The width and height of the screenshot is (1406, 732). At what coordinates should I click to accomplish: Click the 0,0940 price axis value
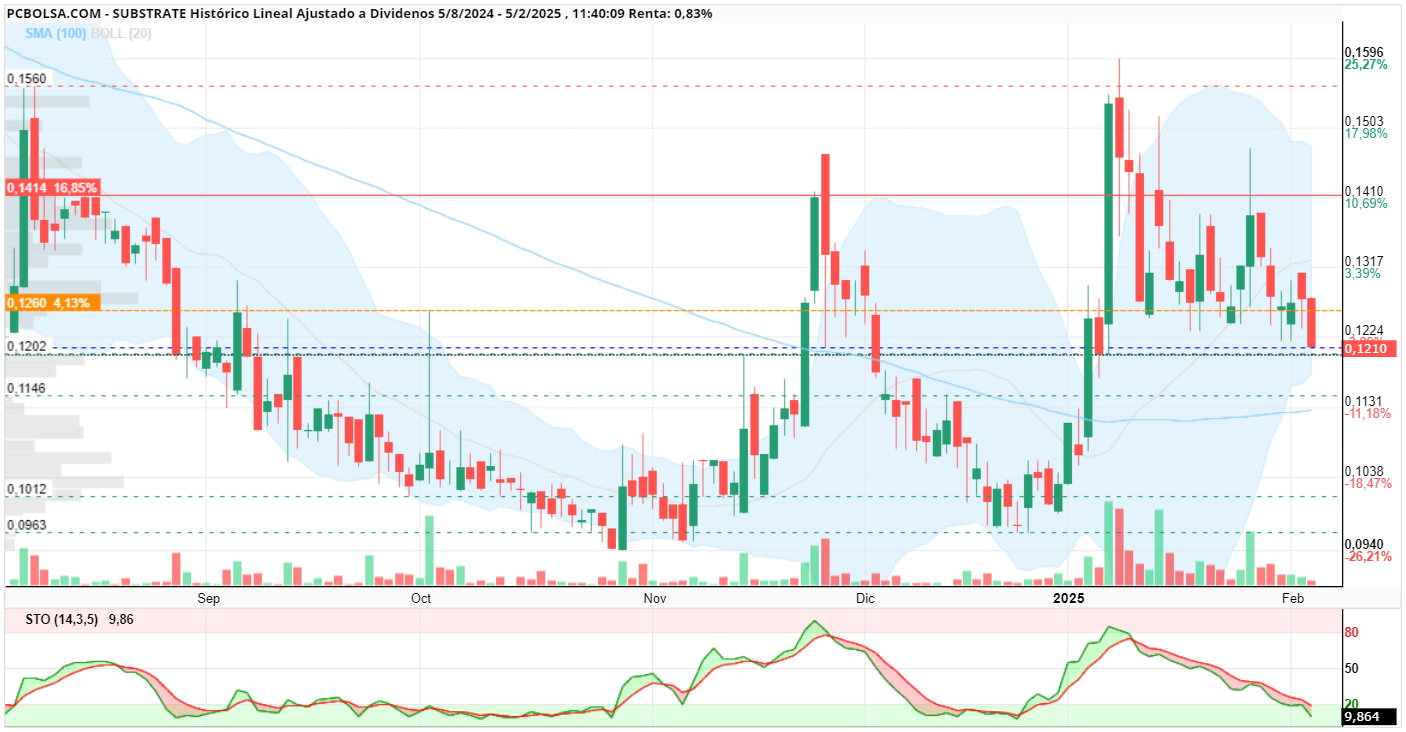[1364, 545]
